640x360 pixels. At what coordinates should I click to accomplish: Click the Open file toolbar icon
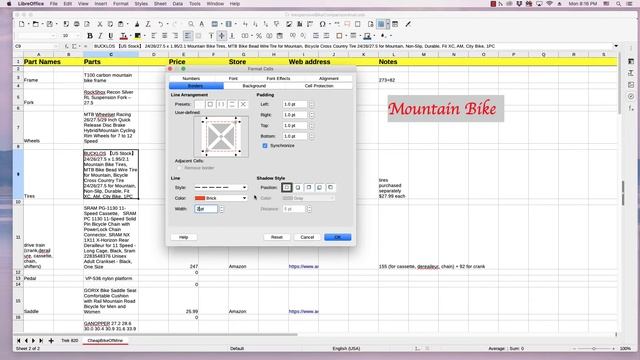tap(36, 24)
